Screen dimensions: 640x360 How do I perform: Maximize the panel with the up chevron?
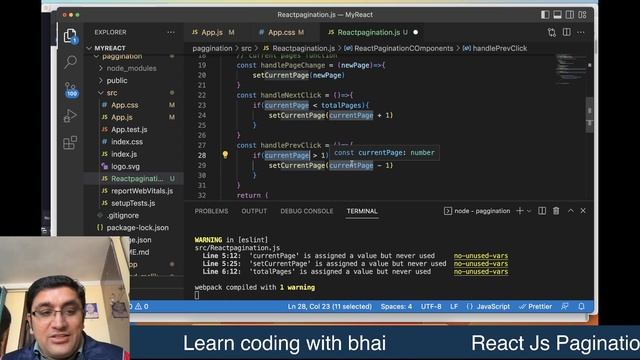pyautogui.click(x=571, y=211)
